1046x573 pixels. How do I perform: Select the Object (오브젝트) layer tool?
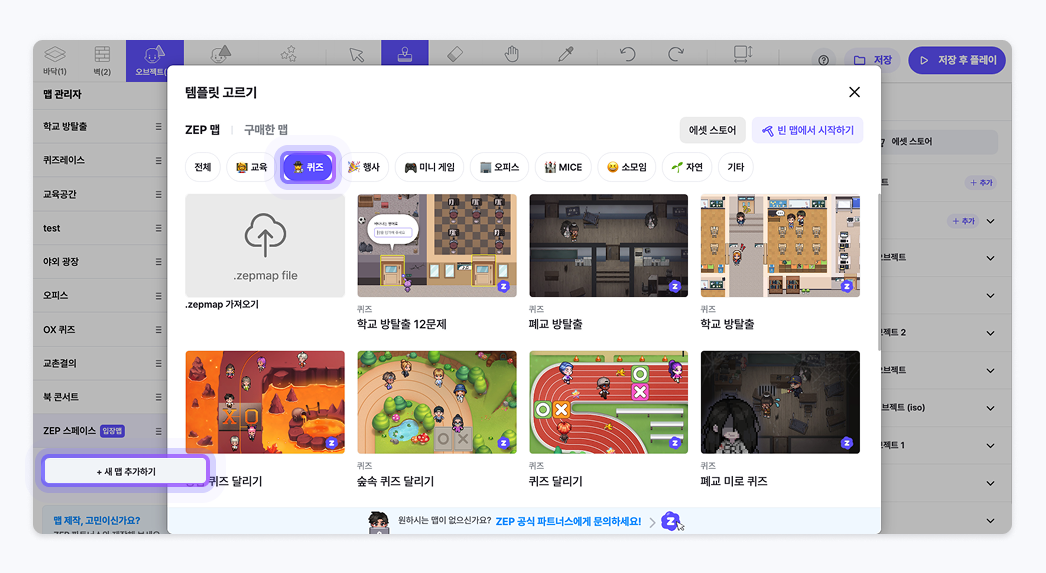(x=154, y=61)
